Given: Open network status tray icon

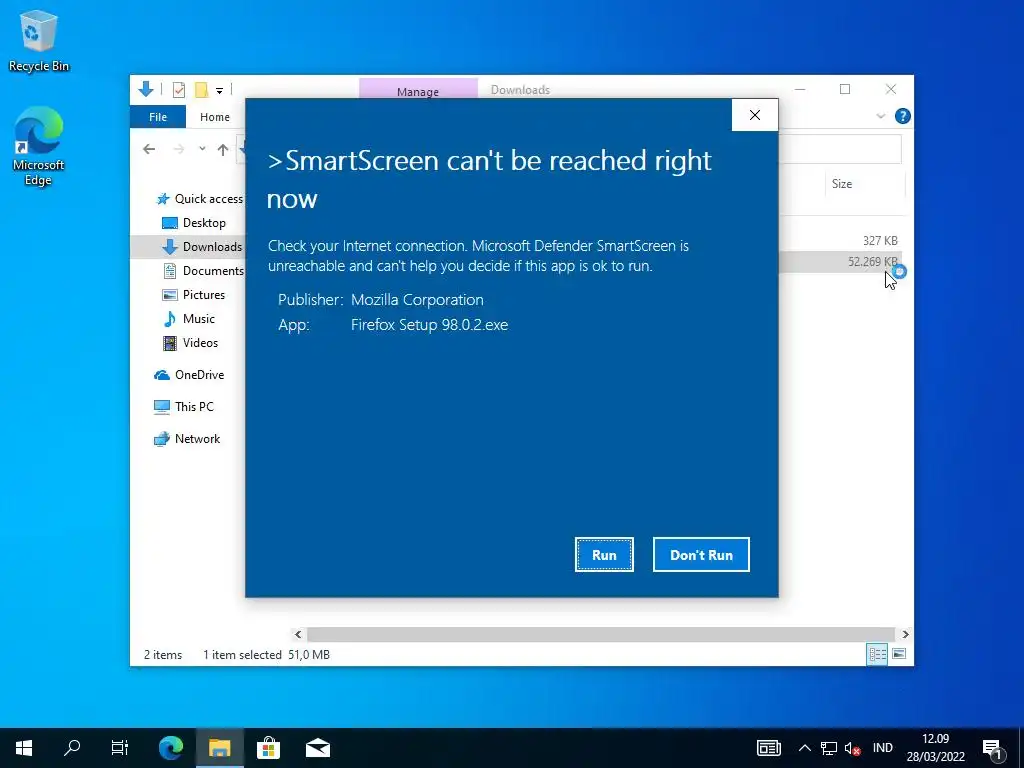Looking at the screenshot, I should [x=829, y=748].
